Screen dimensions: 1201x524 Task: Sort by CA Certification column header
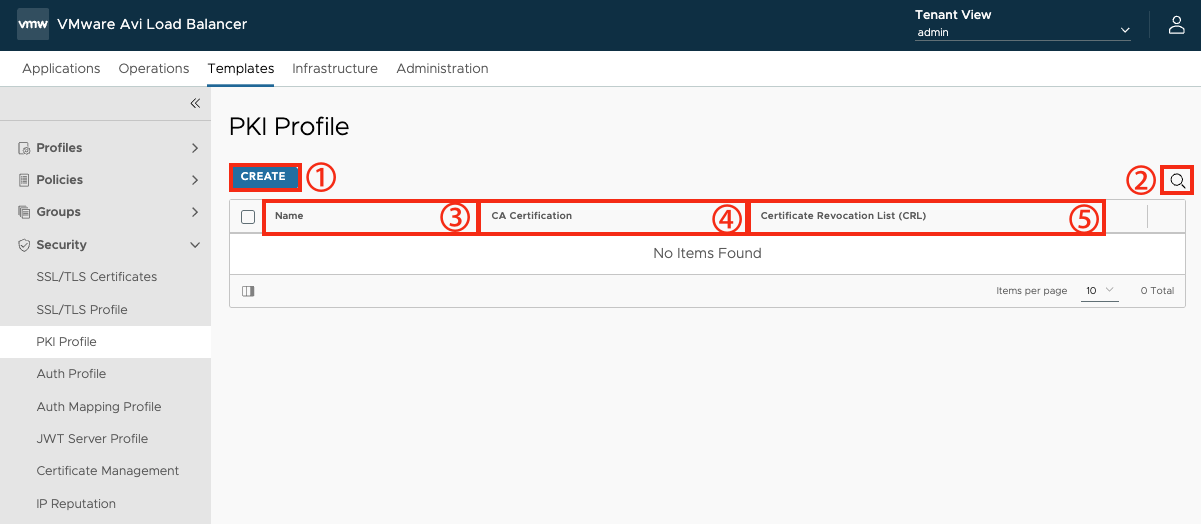[532, 216]
